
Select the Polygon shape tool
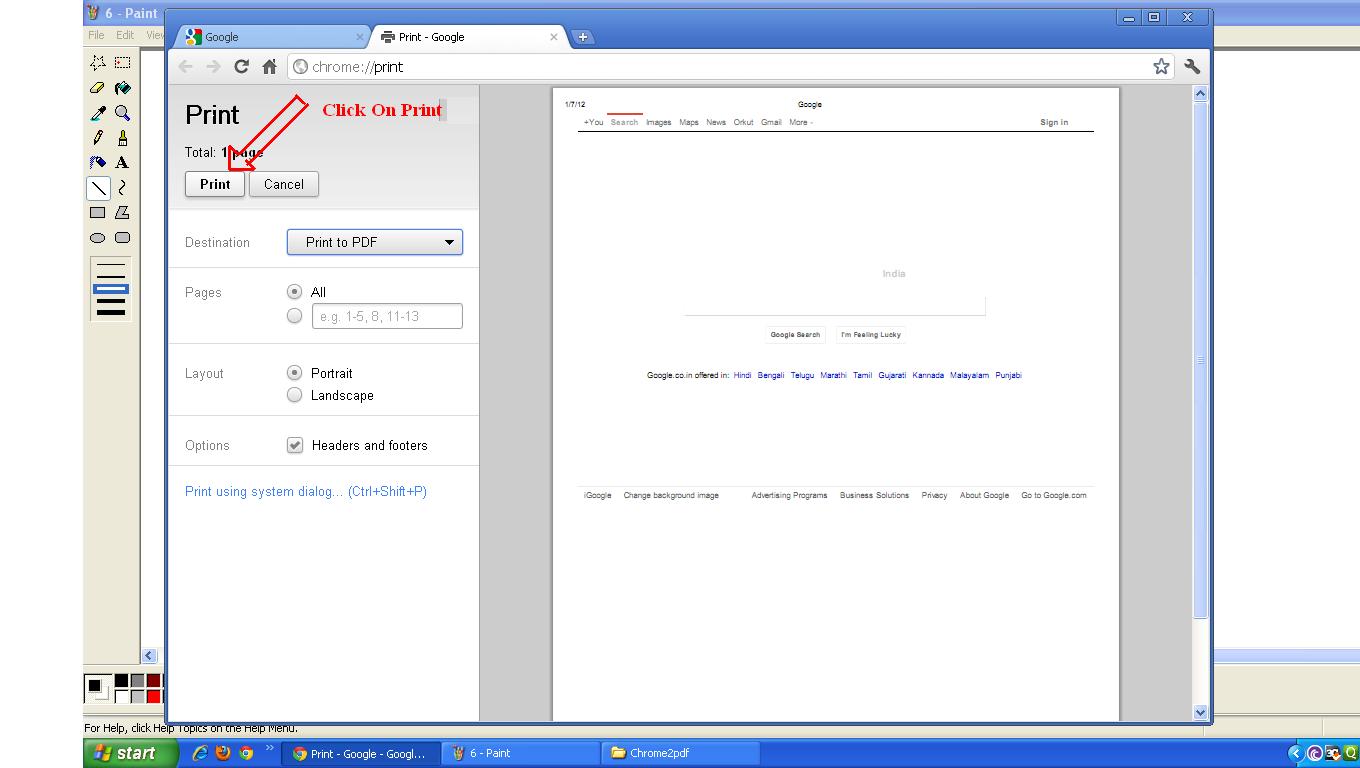pos(122,212)
